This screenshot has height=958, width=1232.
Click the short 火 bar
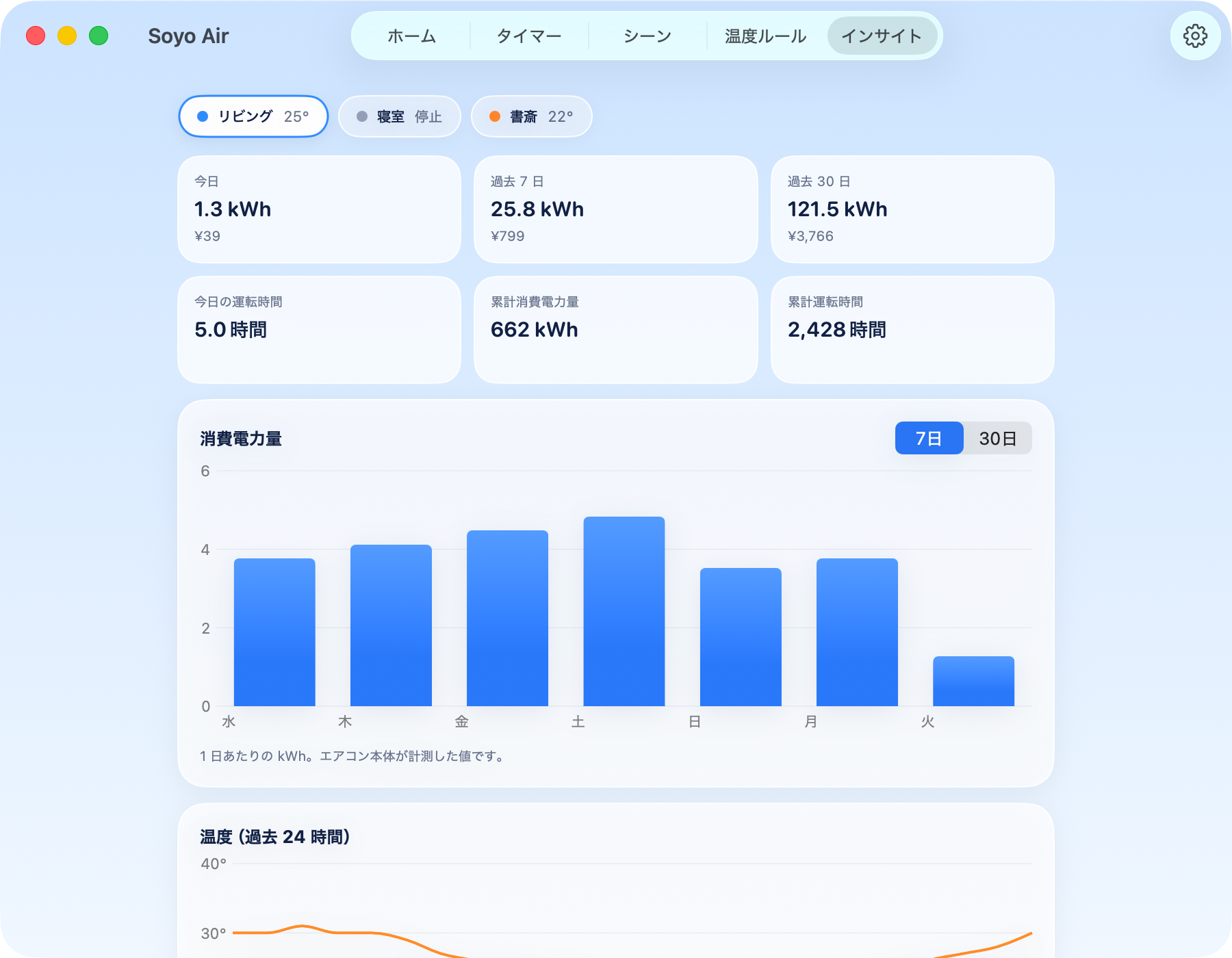coord(973,681)
